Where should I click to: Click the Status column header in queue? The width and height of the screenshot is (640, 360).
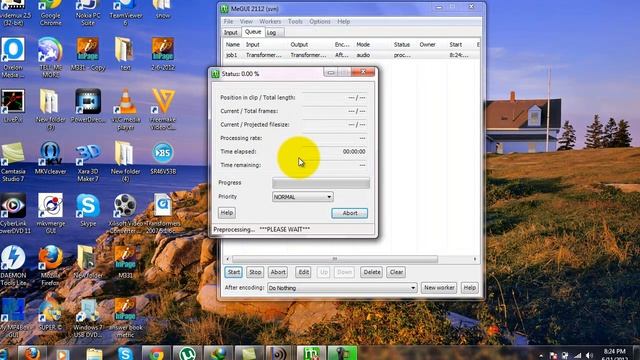402,44
